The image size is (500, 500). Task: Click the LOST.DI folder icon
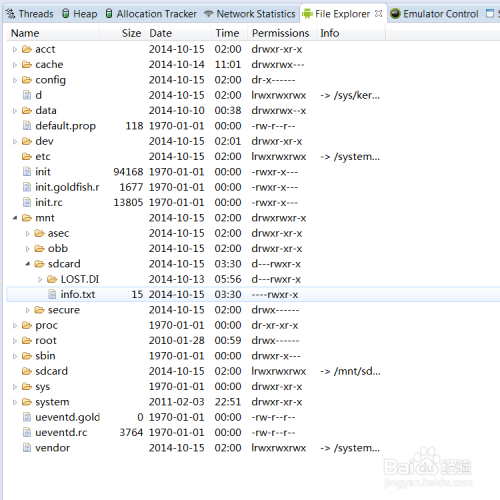(x=52, y=279)
